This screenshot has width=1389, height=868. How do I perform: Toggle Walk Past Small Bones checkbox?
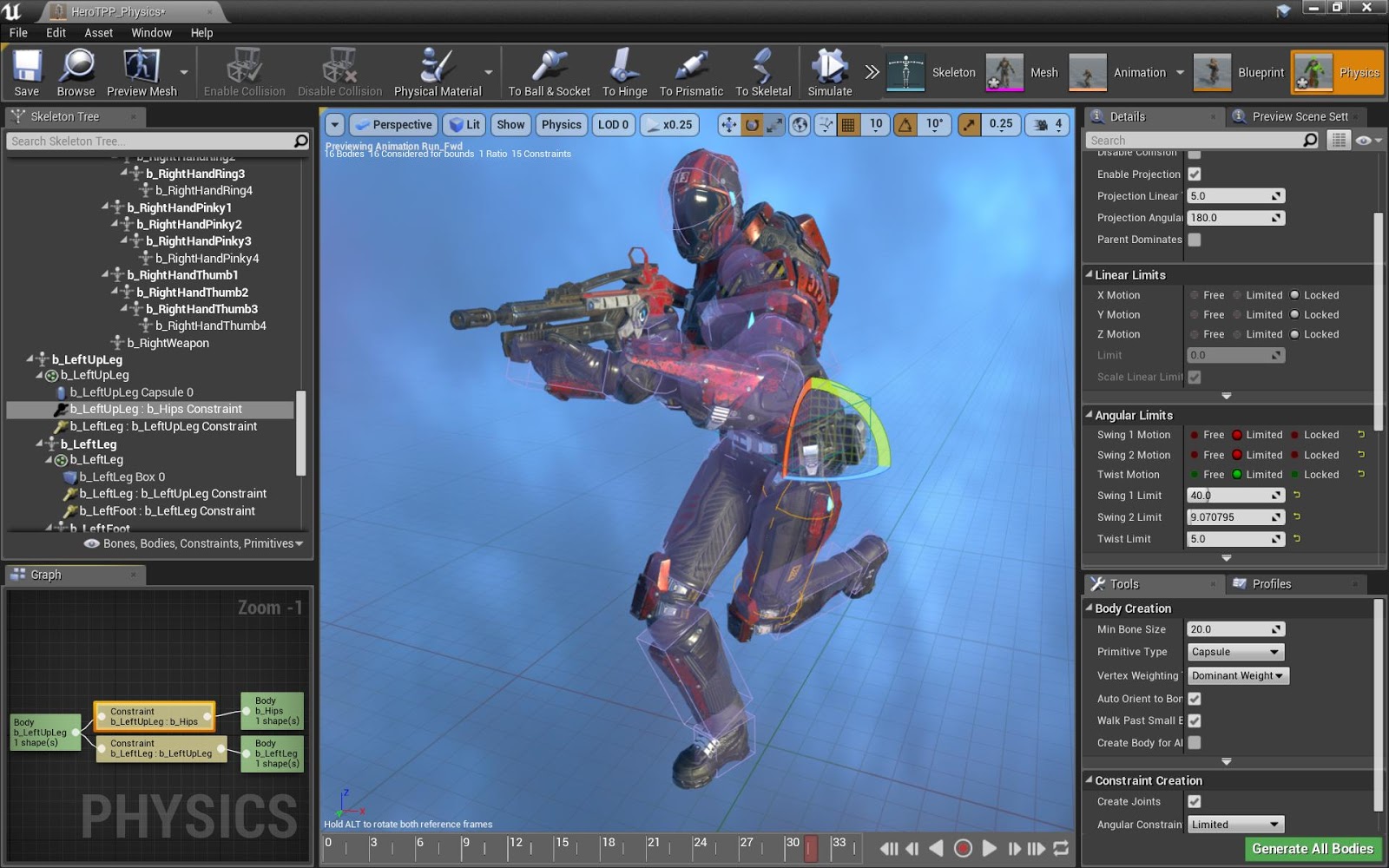tap(1195, 720)
